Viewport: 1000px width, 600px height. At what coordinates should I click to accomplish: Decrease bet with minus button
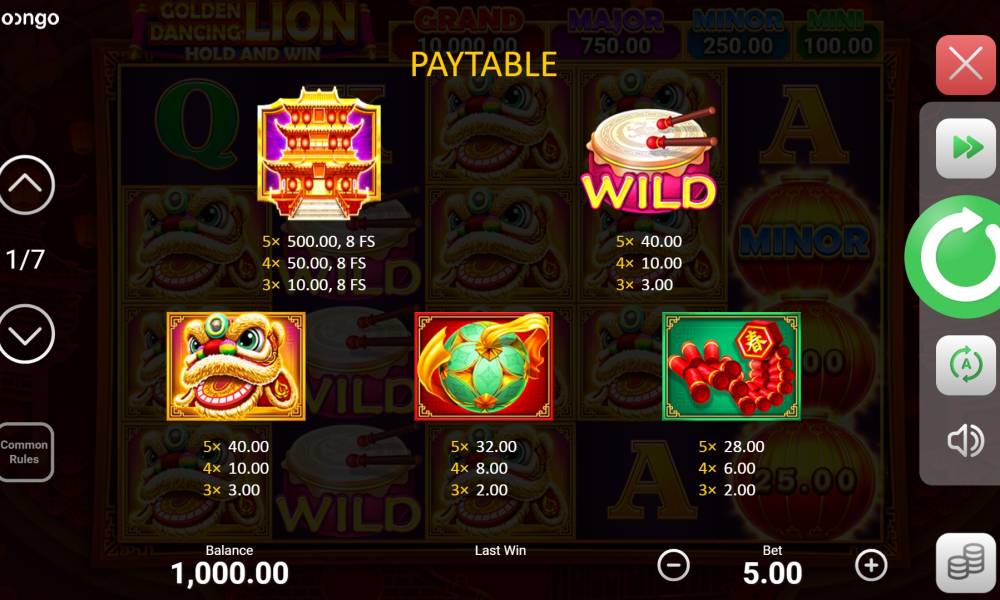673,565
